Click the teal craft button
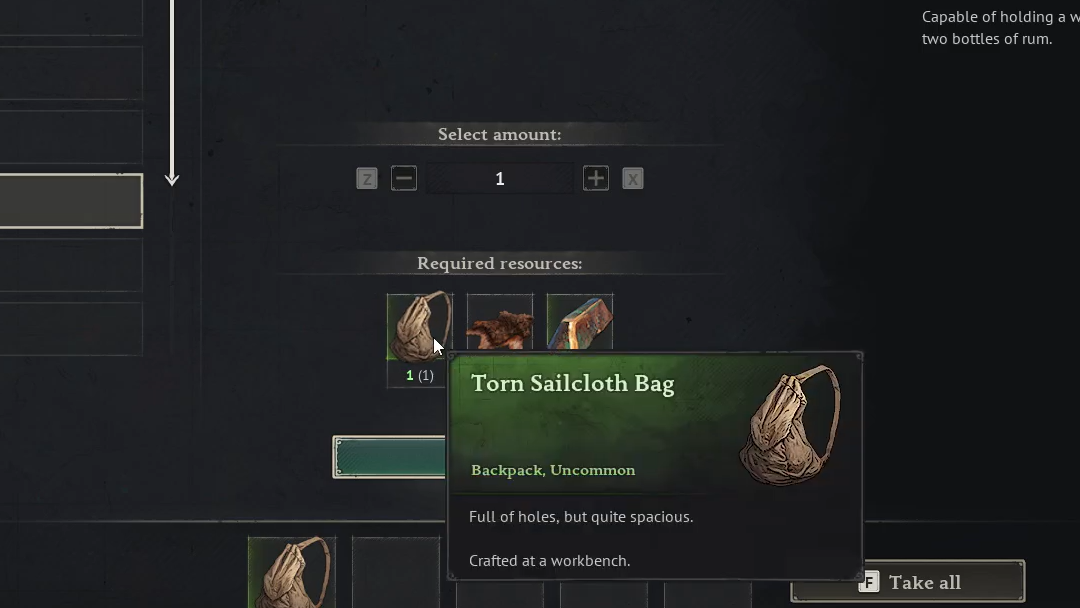The image size is (1080, 608). pos(390,457)
